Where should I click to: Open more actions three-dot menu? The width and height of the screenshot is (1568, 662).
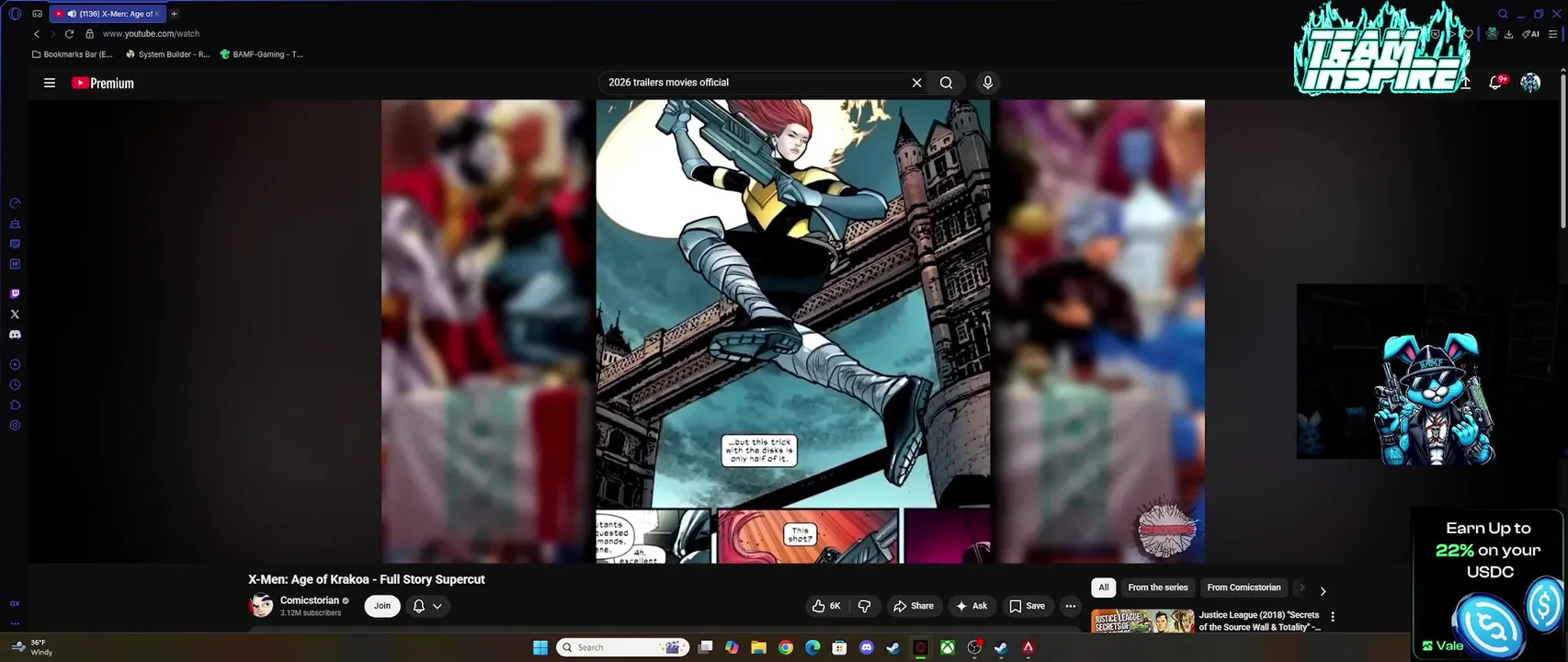(x=1070, y=606)
